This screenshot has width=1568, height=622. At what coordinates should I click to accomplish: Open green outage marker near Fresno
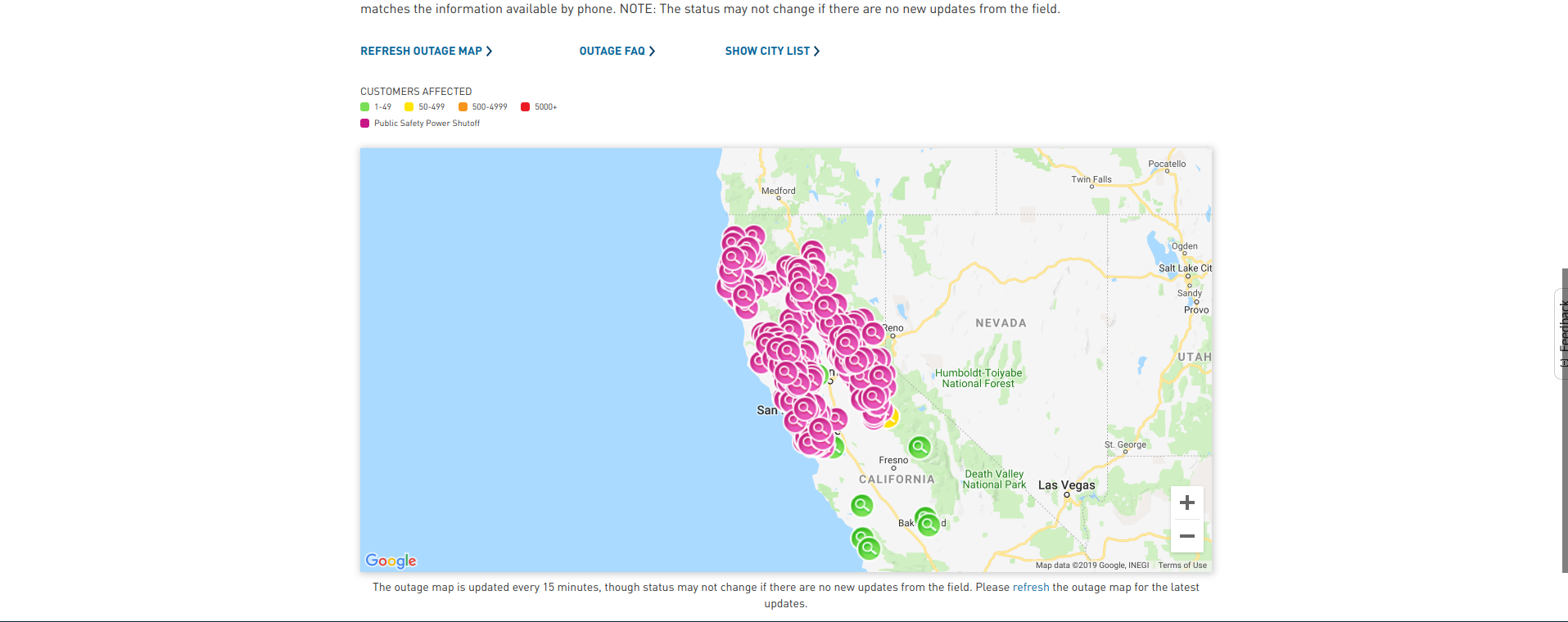click(920, 447)
